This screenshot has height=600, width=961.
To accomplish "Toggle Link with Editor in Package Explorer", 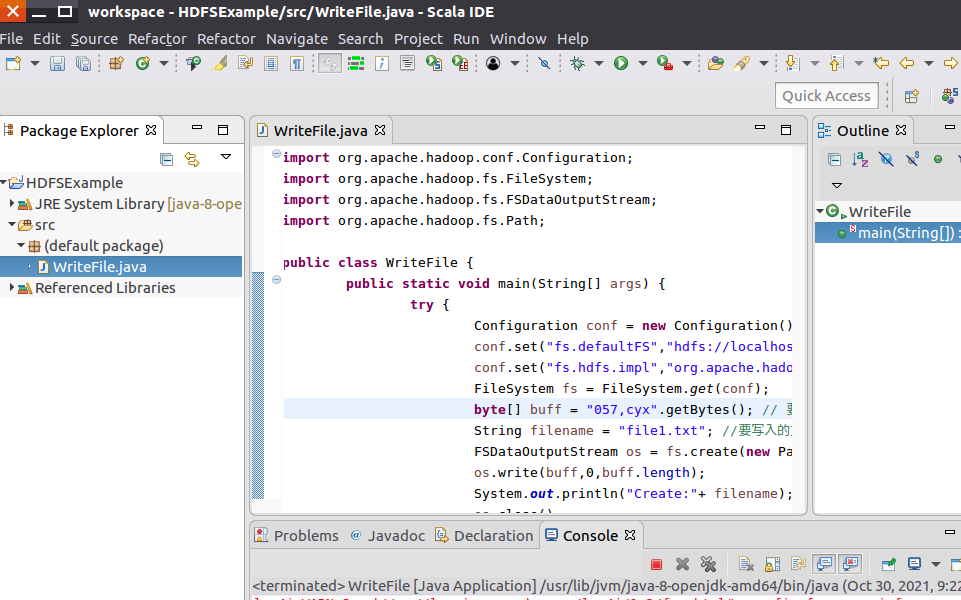I will [192, 159].
